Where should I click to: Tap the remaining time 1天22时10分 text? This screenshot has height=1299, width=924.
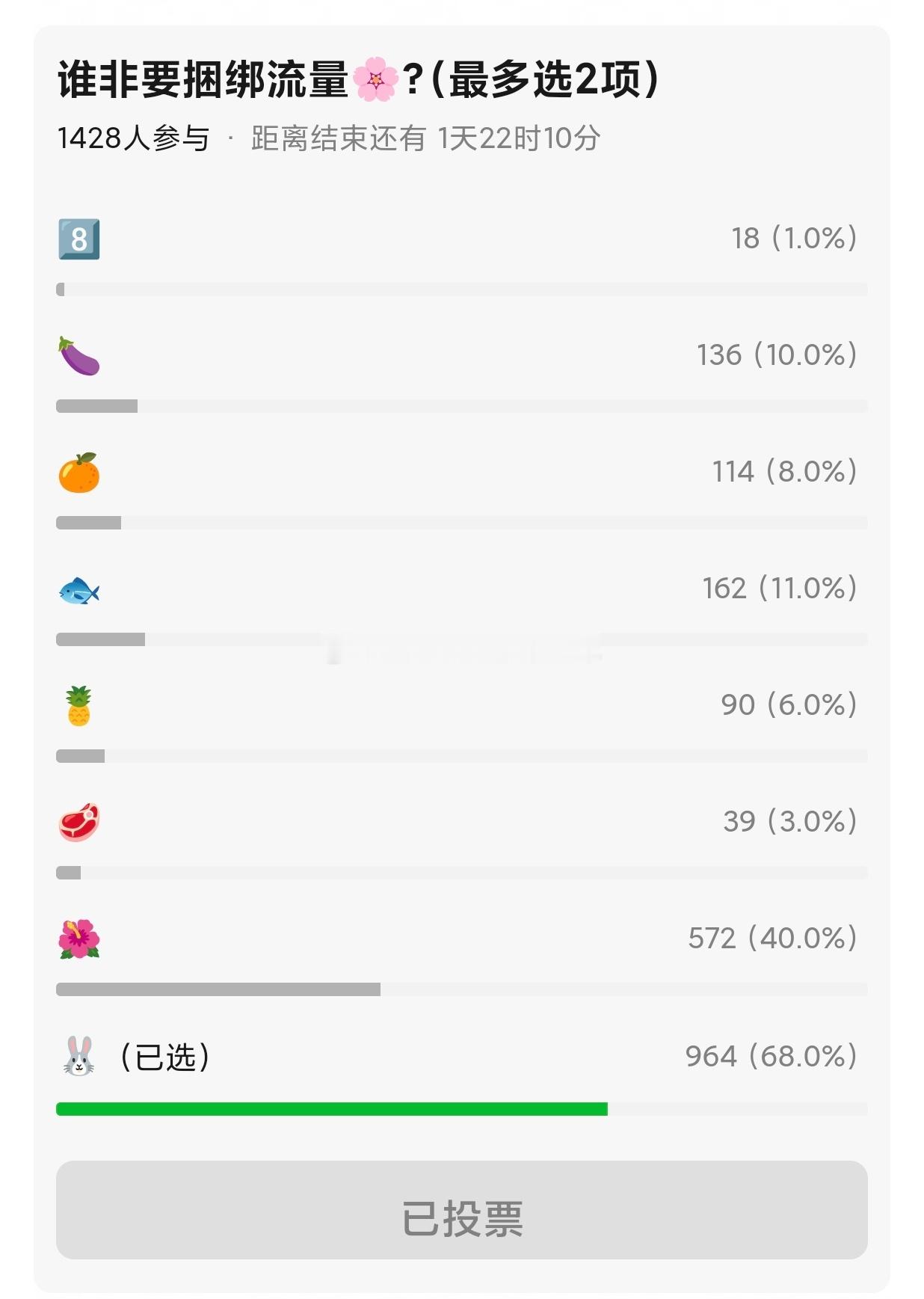[x=519, y=138]
